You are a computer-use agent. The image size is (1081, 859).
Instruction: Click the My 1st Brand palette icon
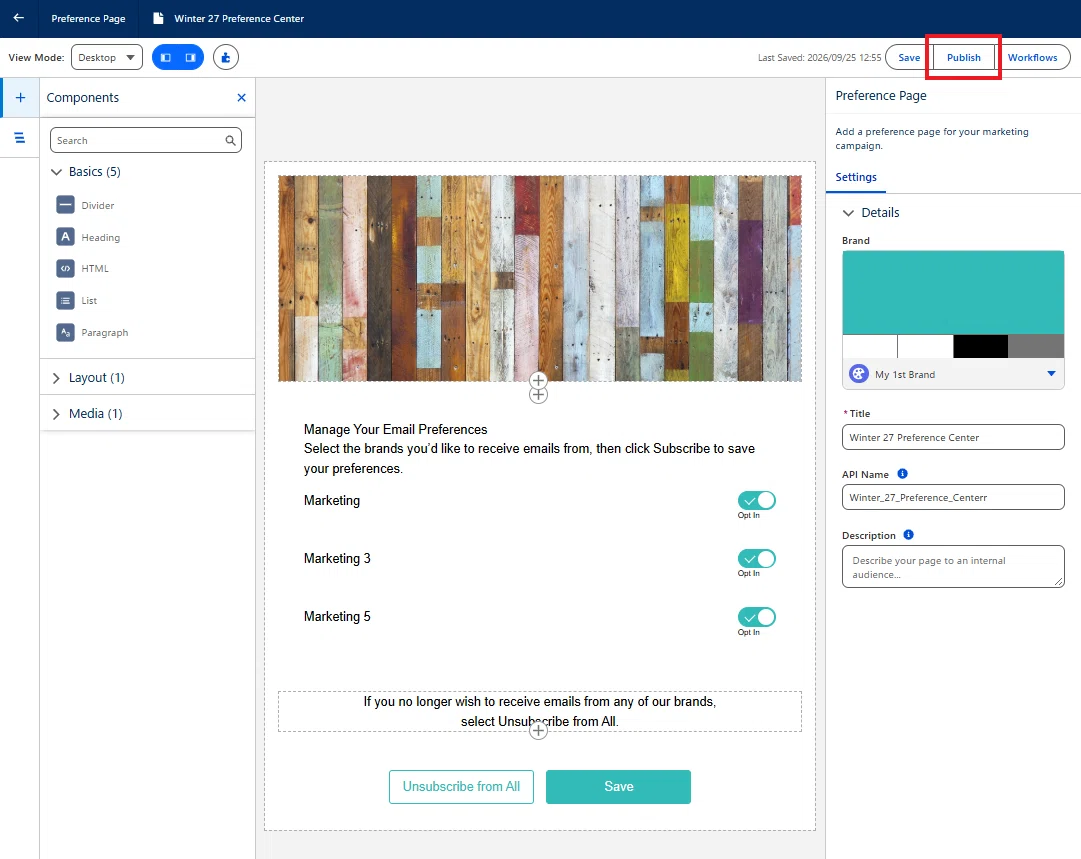pyautogui.click(x=858, y=374)
